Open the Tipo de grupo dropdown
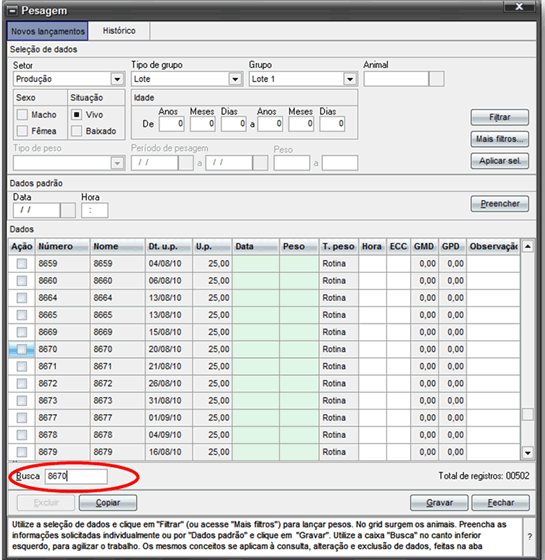Screen dimensions: 545x560 click(x=235, y=79)
